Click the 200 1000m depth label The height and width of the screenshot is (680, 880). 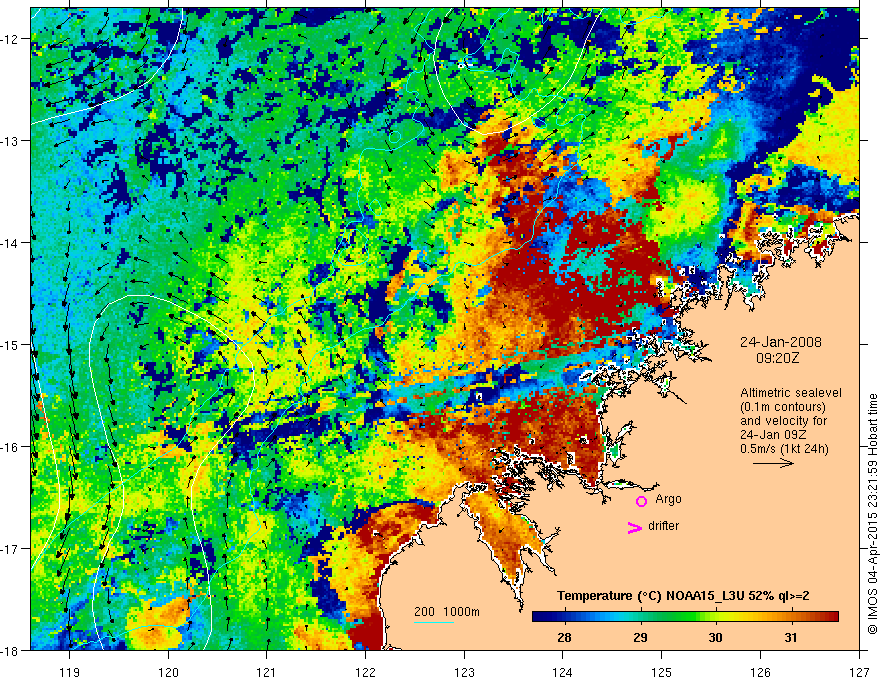coord(447,612)
